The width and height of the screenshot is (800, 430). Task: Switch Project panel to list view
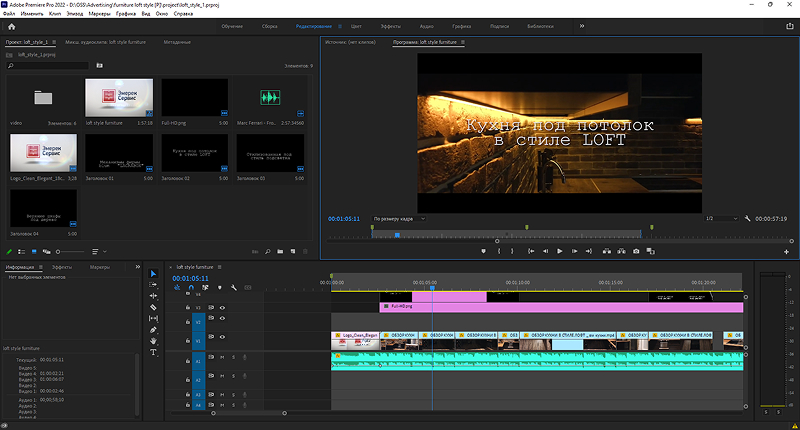[21, 251]
